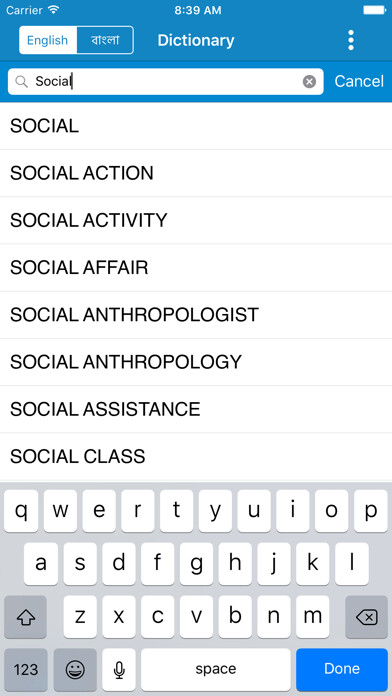Toggle the shift key
This screenshot has width=392, height=696.
25,617
